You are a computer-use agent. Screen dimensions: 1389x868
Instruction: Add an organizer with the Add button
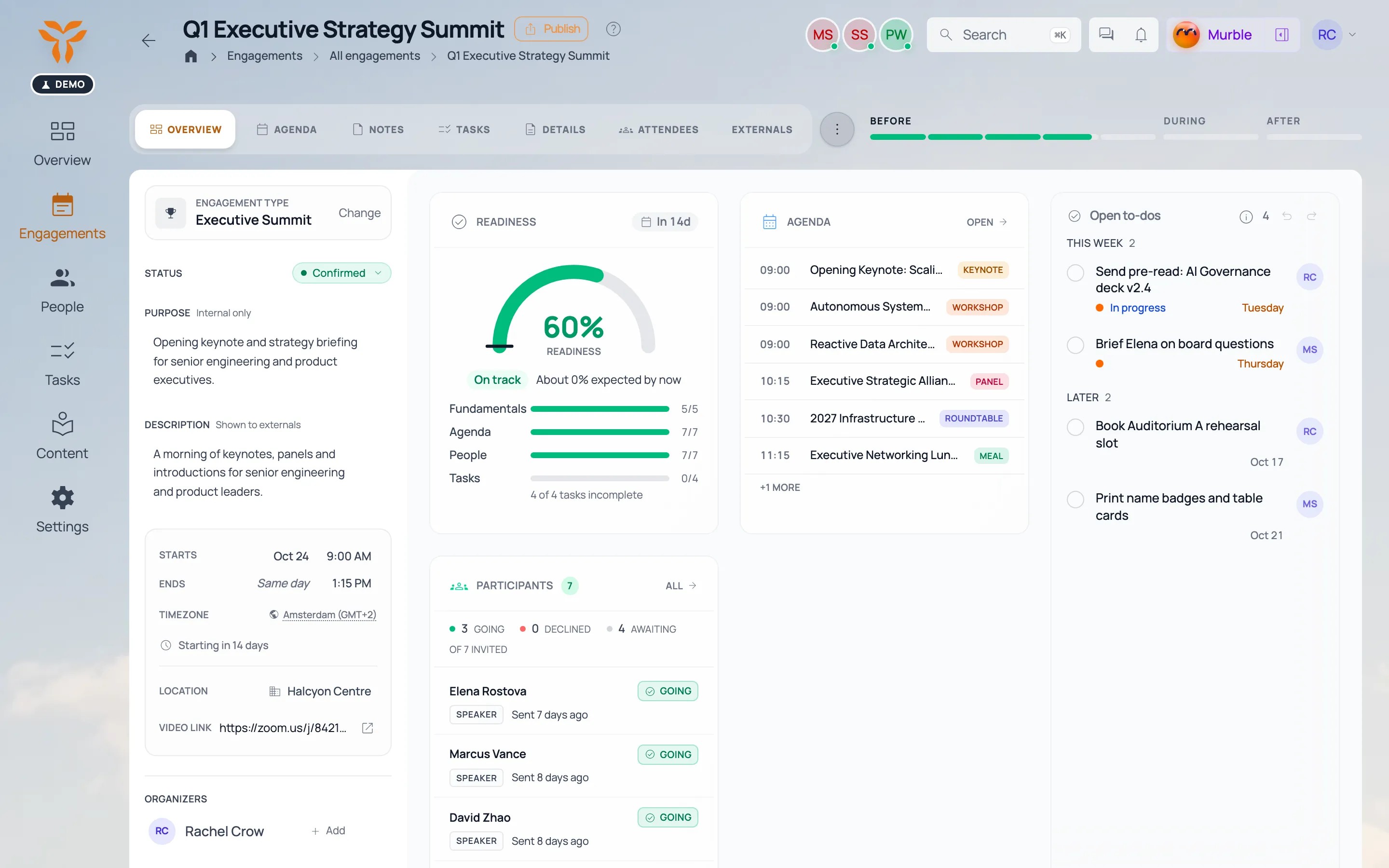(328, 831)
